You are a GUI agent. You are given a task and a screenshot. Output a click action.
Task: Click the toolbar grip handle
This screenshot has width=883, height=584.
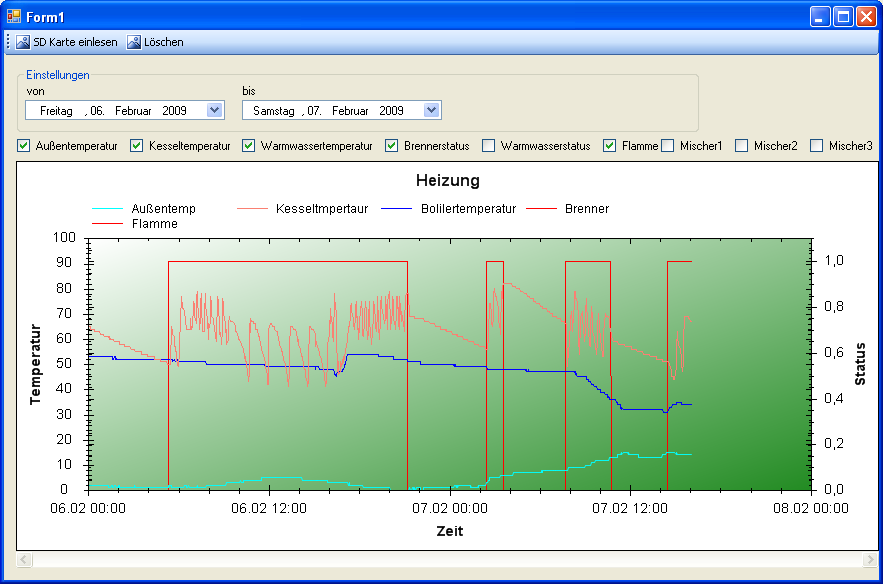[8, 42]
